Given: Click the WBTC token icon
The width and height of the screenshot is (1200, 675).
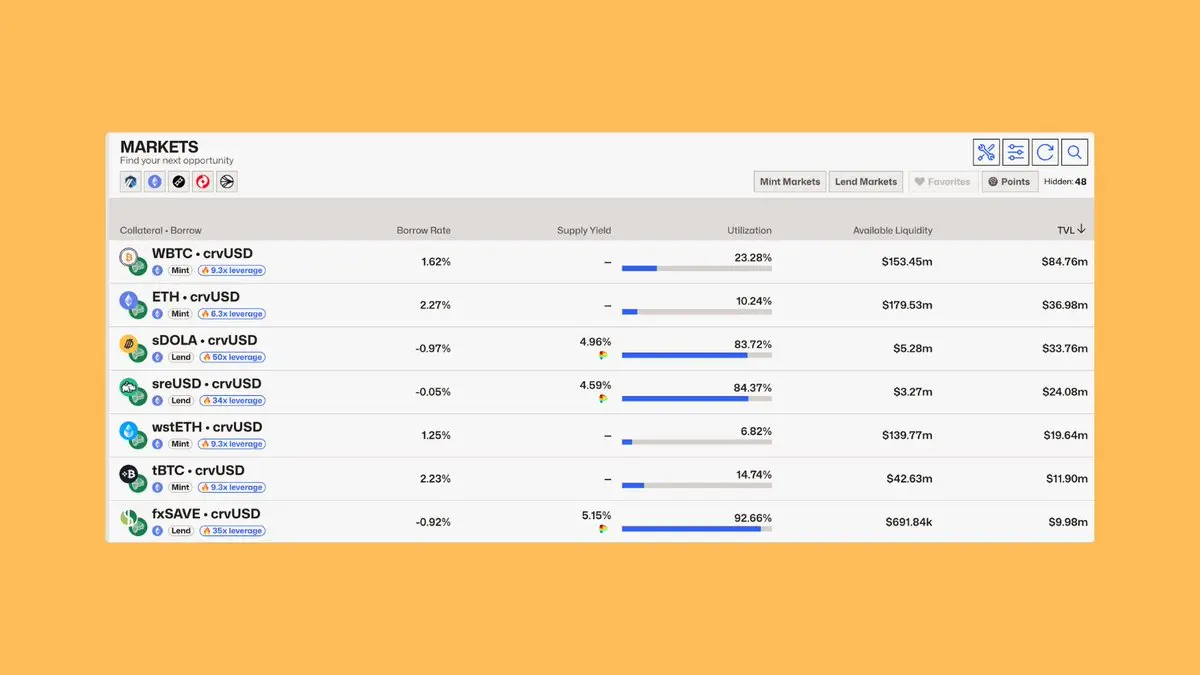Looking at the screenshot, I should point(128,257).
